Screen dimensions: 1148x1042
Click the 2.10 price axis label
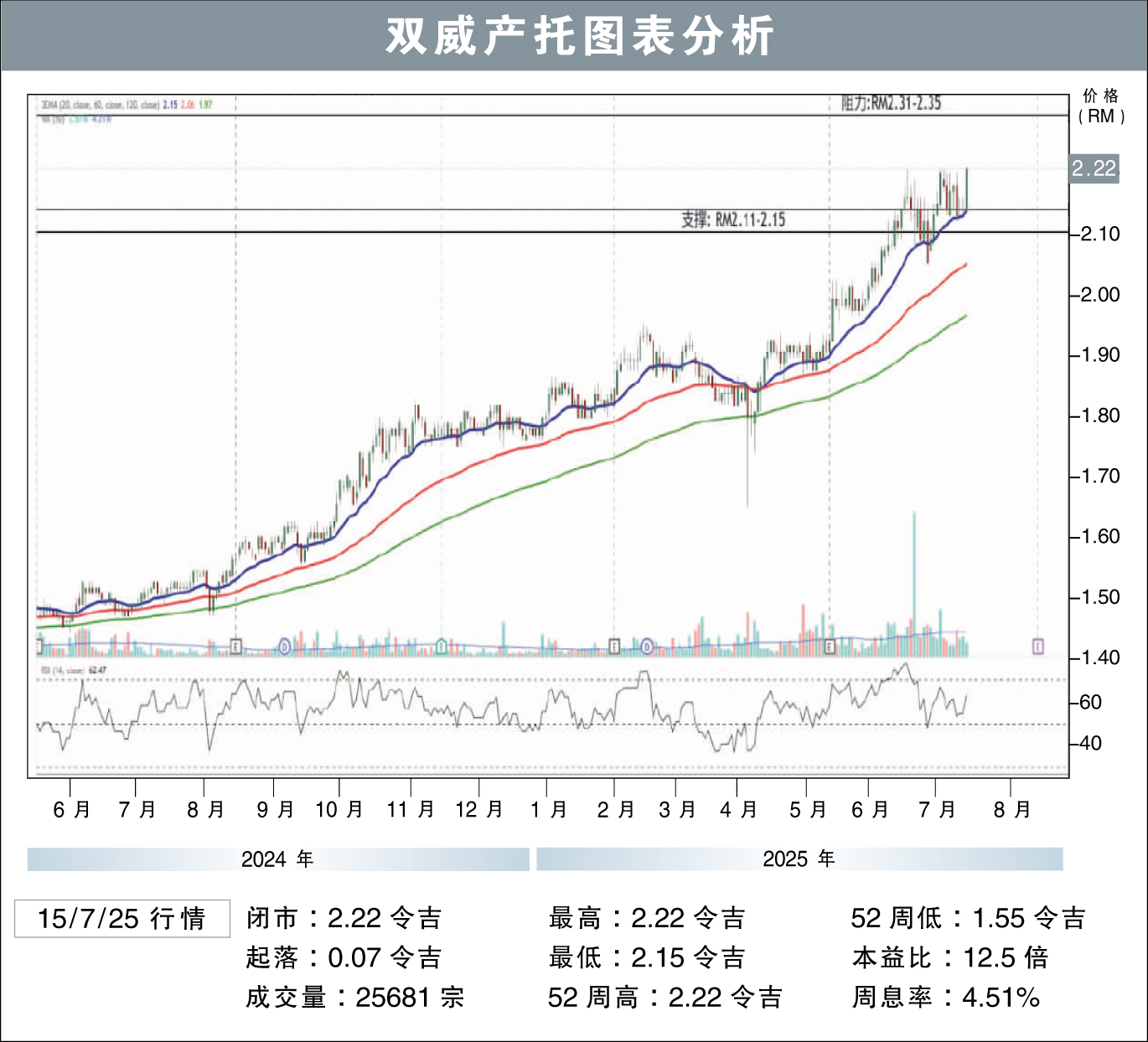tap(1100, 234)
